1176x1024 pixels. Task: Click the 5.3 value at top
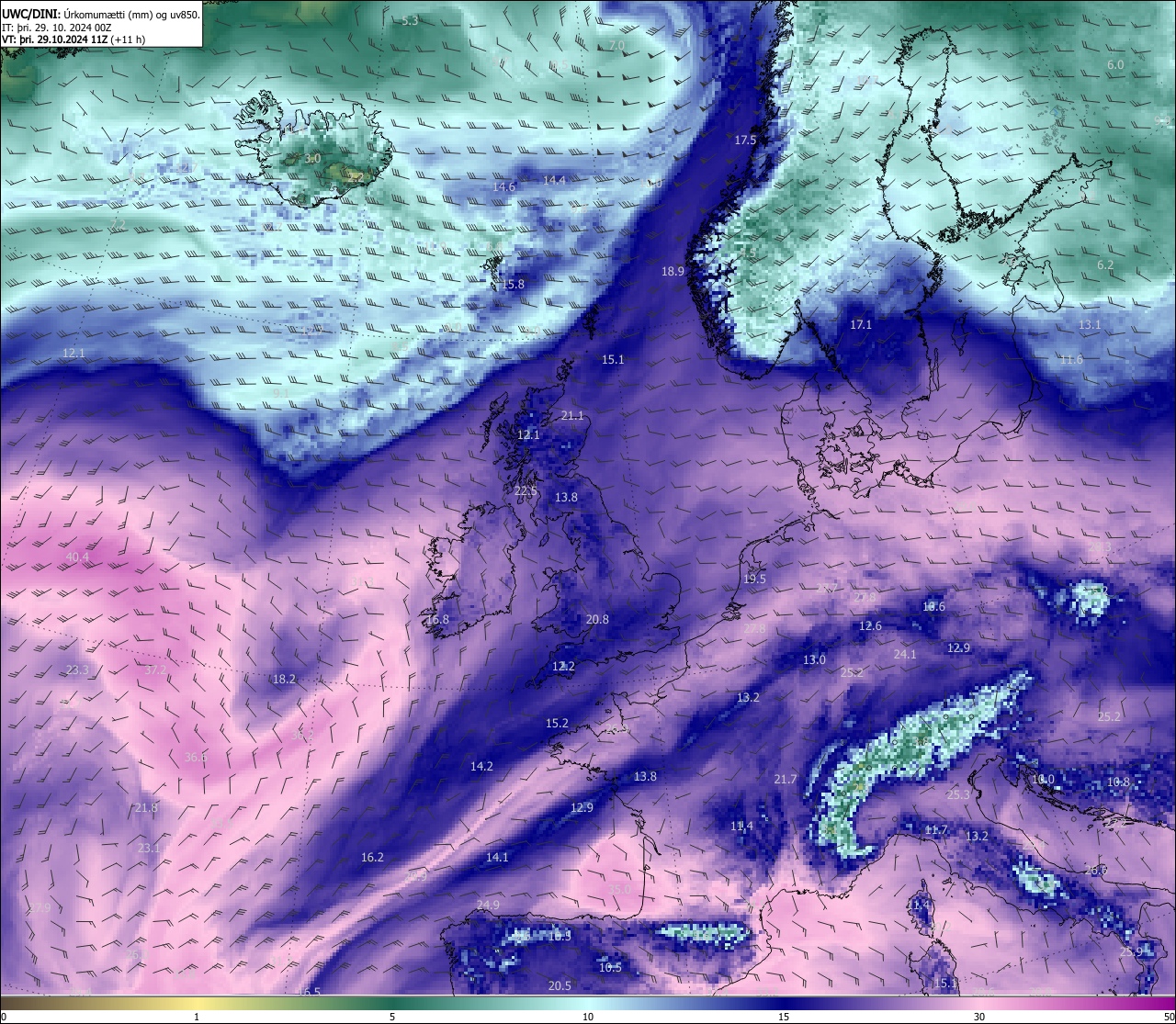[x=410, y=21]
